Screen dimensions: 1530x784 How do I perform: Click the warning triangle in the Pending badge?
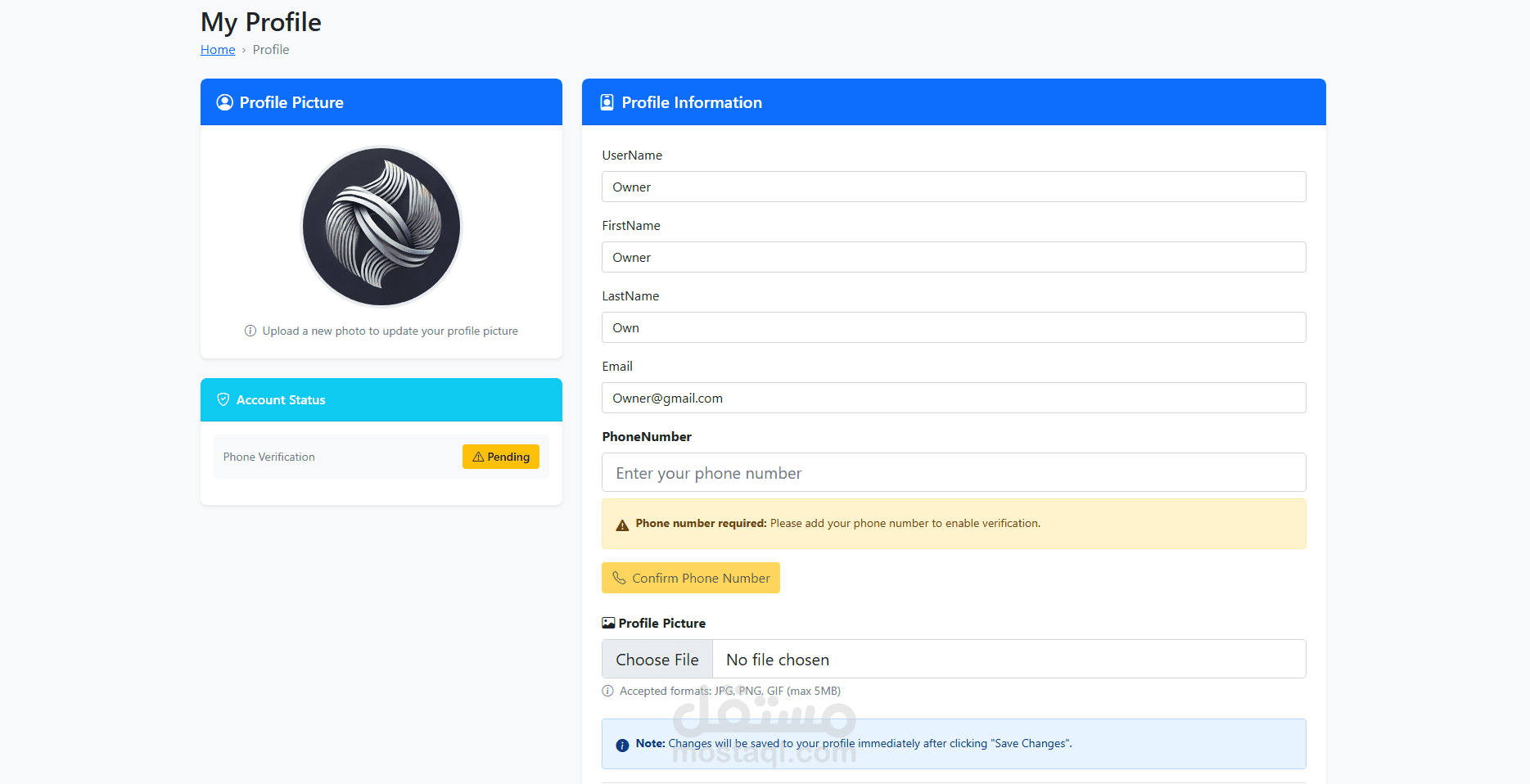(x=478, y=457)
